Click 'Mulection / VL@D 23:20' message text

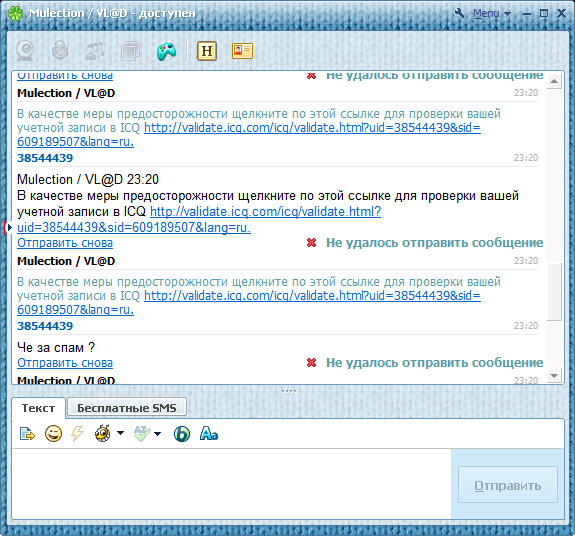click(x=88, y=179)
